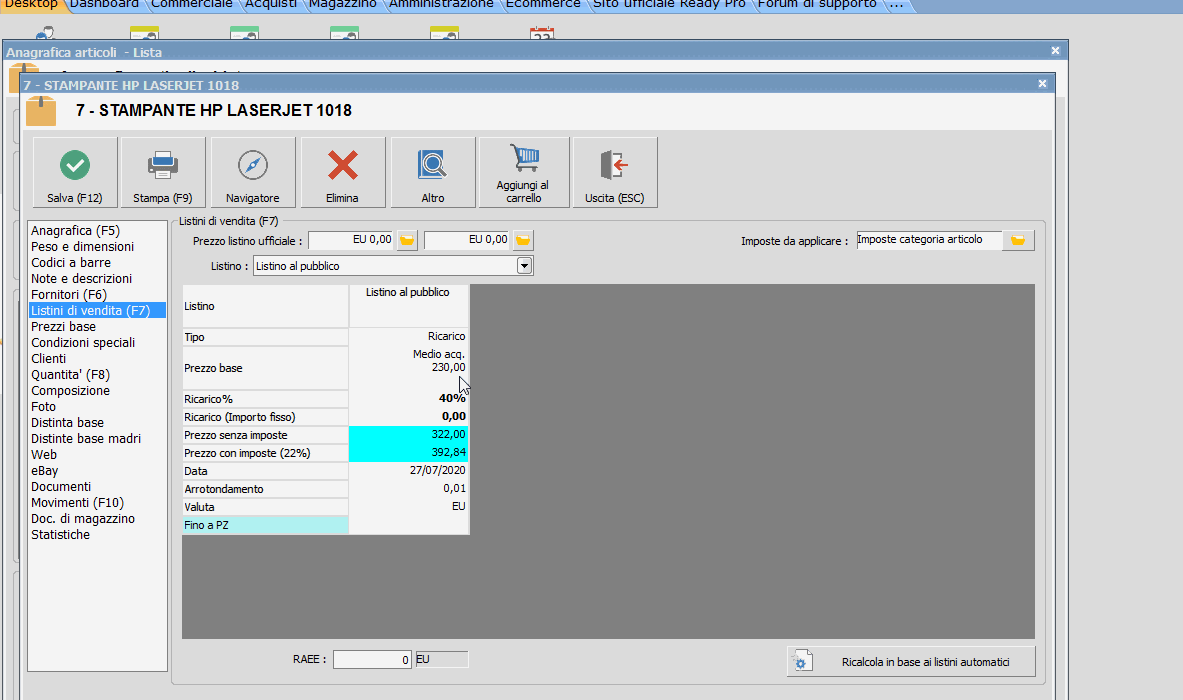Viewport: 1183px width, 700px height.
Task: Click Ricalcola in base ai listini automatici
Action: [x=911, y=662]
